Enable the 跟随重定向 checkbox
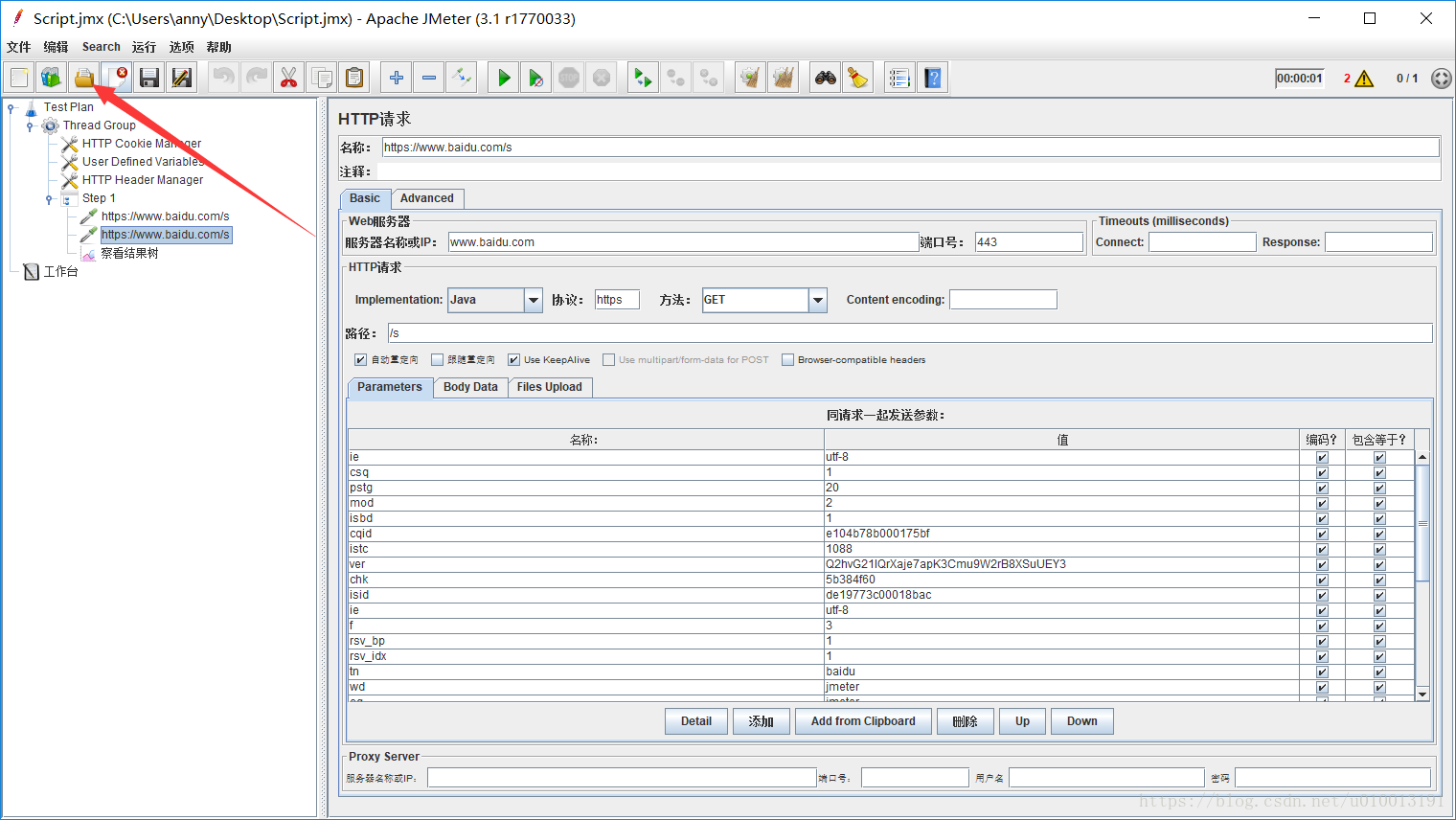The image size is (1456, 820). tap(437, 360)
